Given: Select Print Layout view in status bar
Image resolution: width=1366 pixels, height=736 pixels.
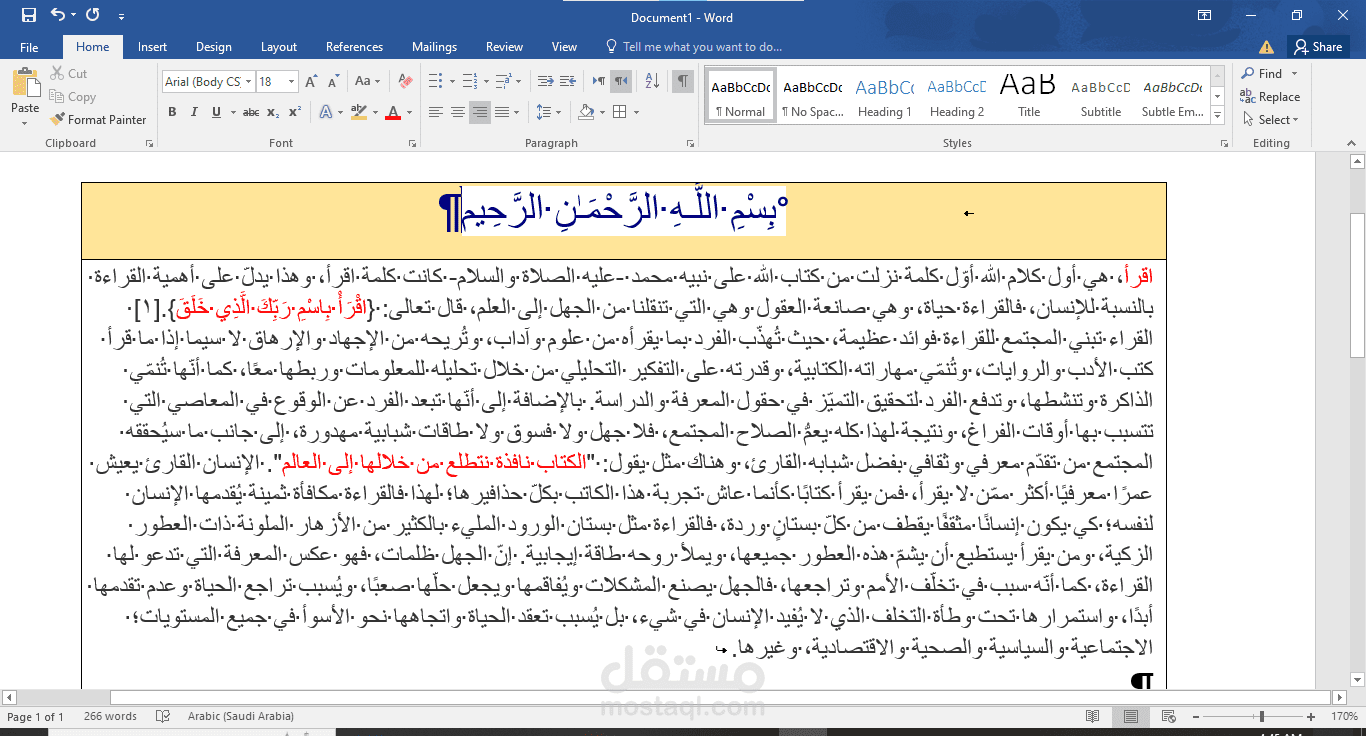Looking at the screenshot, I should [x=1130, y=716].
